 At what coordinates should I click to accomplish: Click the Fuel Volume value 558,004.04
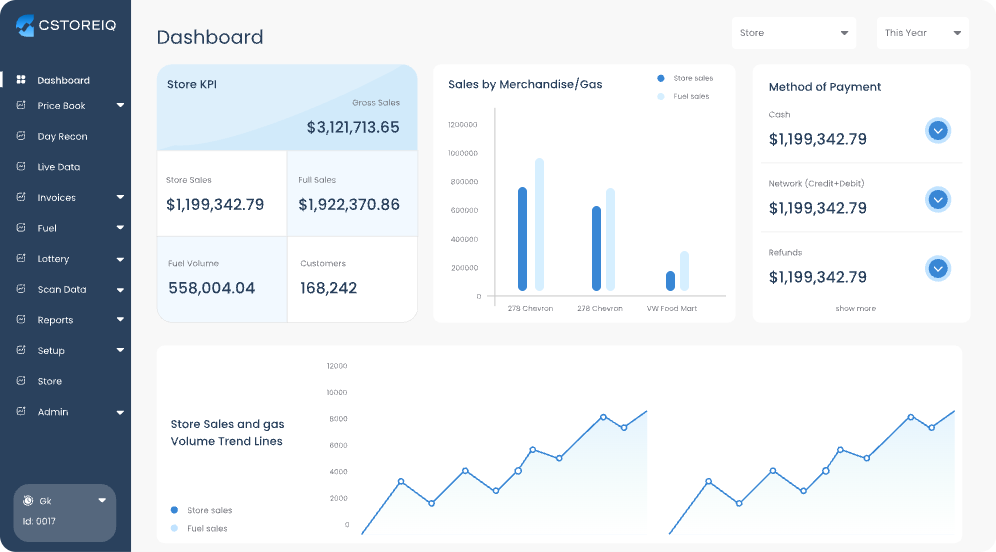(212, 288)
